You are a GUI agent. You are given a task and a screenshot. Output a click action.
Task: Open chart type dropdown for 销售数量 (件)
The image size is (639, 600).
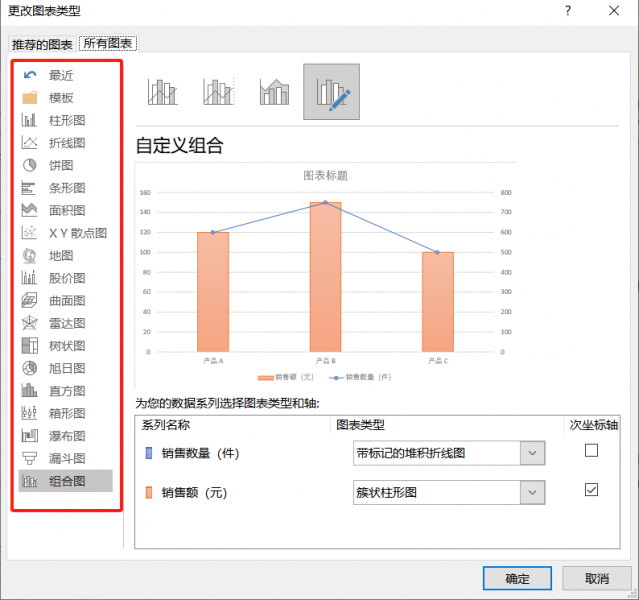tap(532, 453)
